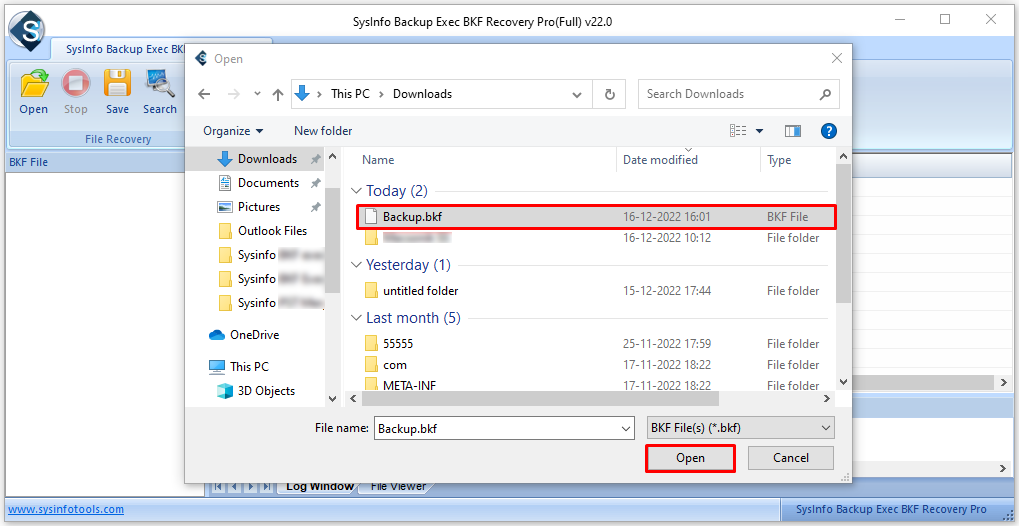Viewport: 1019px width, 526px height.
Task: Select the untitled folder row
Action: (x=596, y=291)
